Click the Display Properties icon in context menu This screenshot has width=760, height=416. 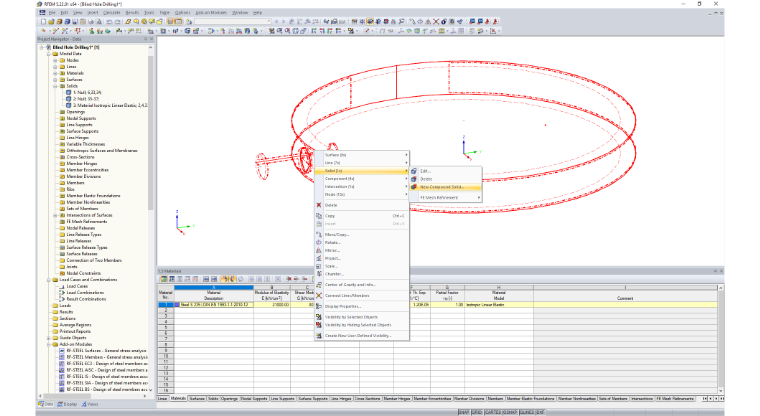tap(319, 306)
